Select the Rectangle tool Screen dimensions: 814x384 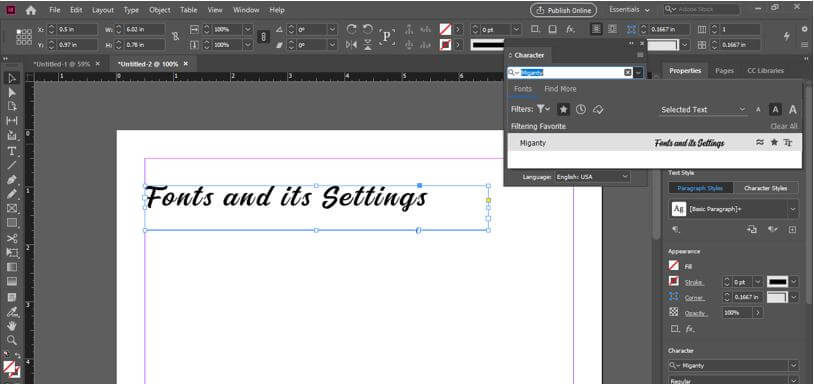(12, 223)
